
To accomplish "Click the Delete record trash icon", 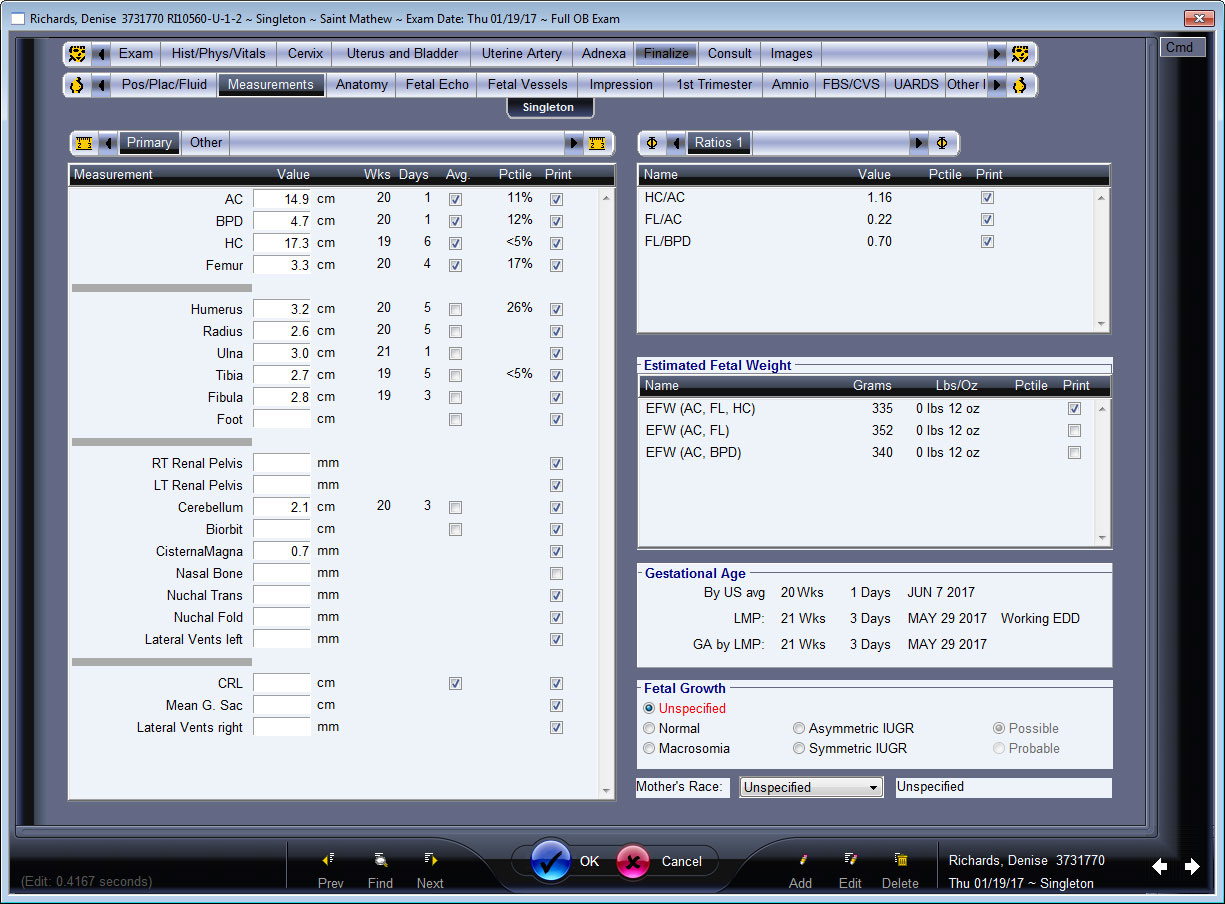I will (901, 859).
